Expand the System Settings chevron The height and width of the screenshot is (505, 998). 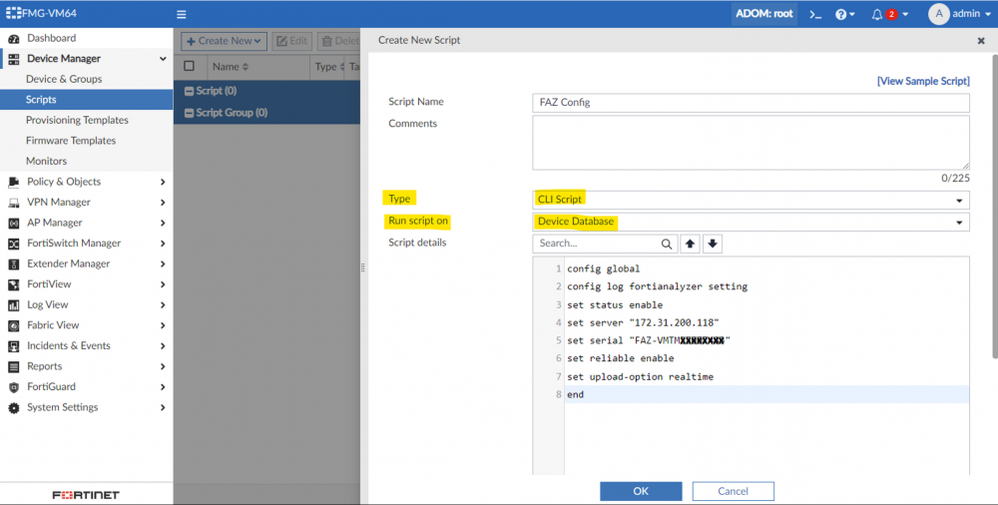point(163,408)
